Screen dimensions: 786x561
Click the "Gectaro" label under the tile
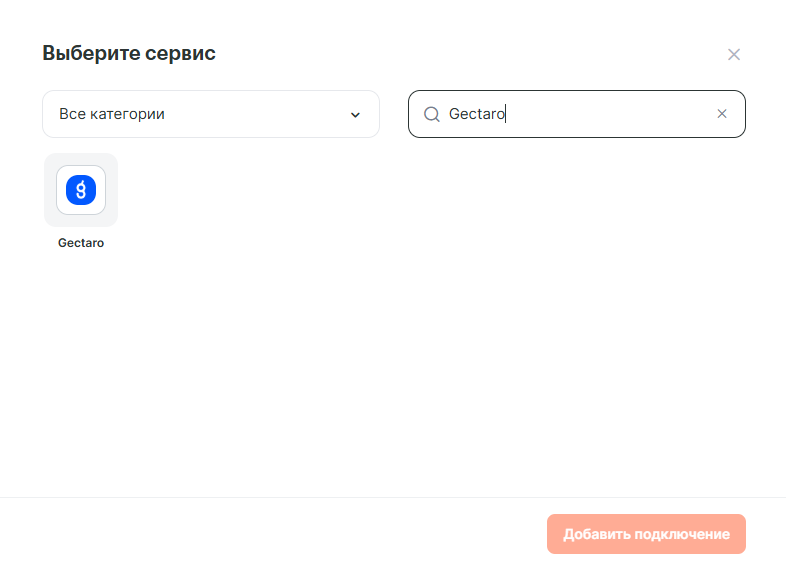[81, 243]
